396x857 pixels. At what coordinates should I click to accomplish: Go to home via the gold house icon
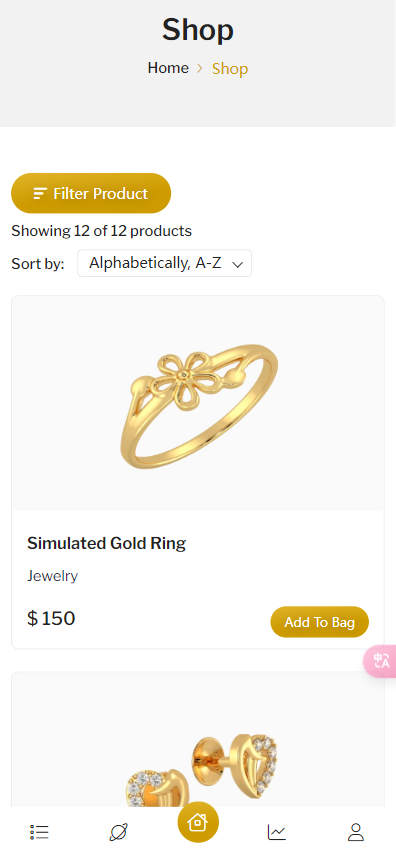tap(198, 821)
